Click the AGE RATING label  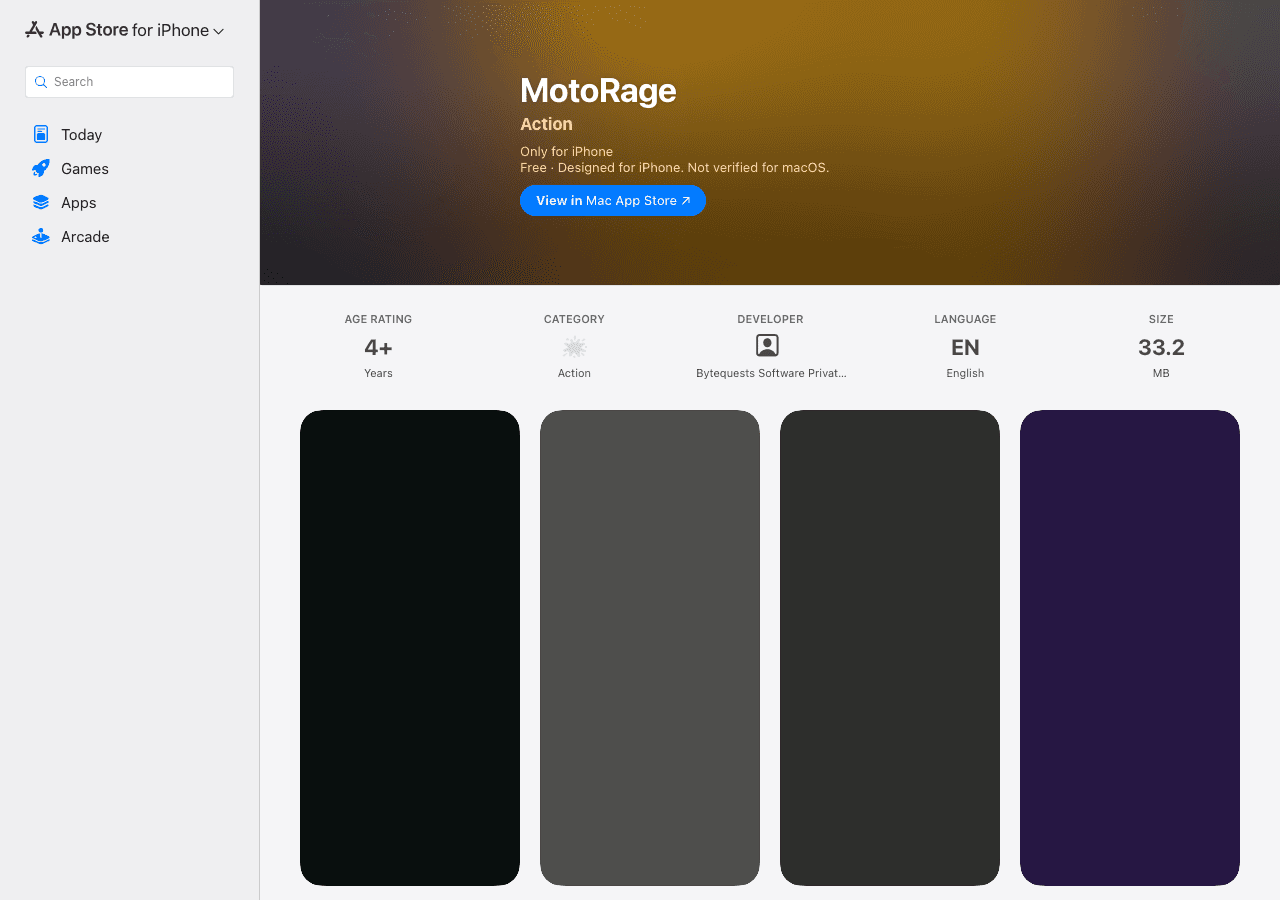click(378, 319)
